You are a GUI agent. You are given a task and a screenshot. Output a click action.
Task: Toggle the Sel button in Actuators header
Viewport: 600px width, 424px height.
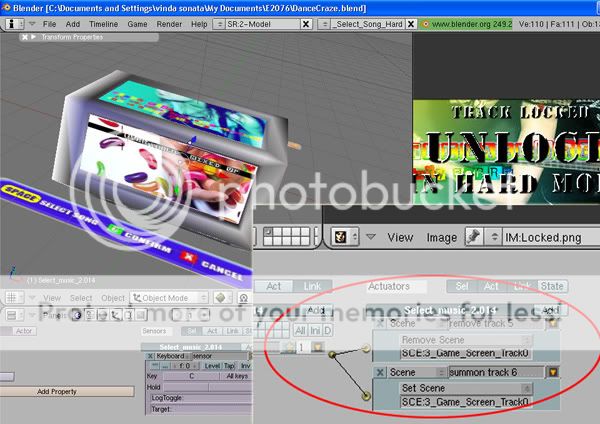463,287
